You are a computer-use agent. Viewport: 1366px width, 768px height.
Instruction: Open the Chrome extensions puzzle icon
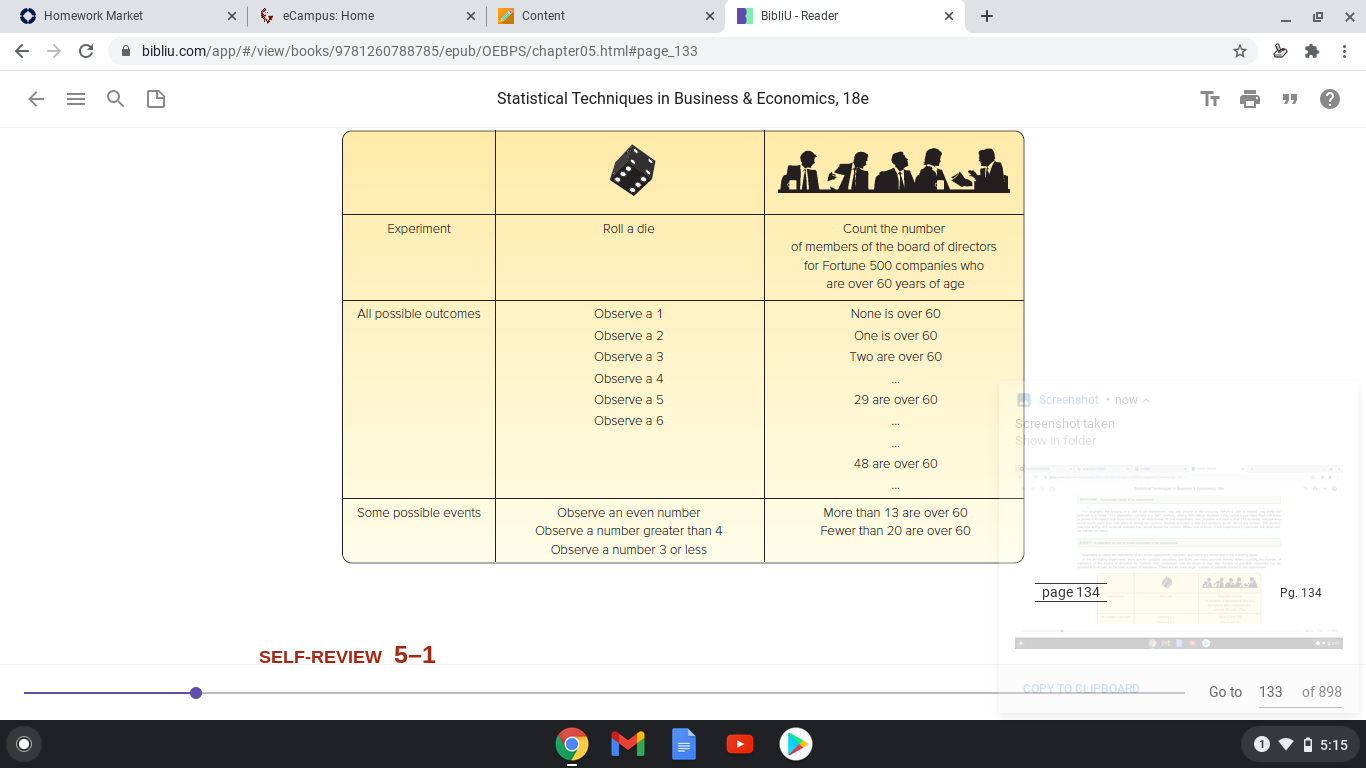point(1312,51)
